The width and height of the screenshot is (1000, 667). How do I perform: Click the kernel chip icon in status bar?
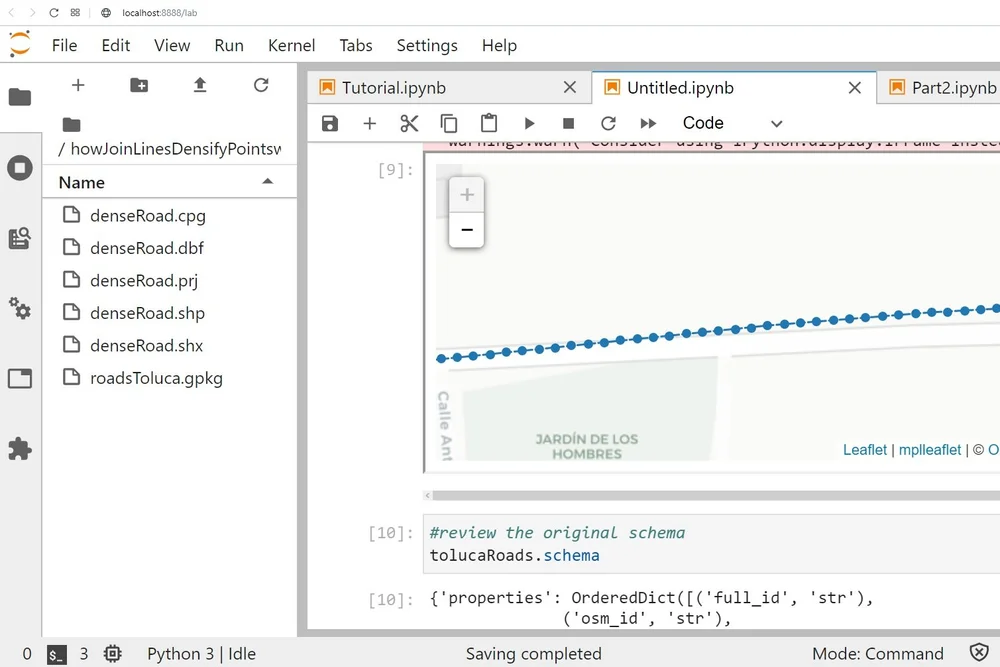[113, 654]
